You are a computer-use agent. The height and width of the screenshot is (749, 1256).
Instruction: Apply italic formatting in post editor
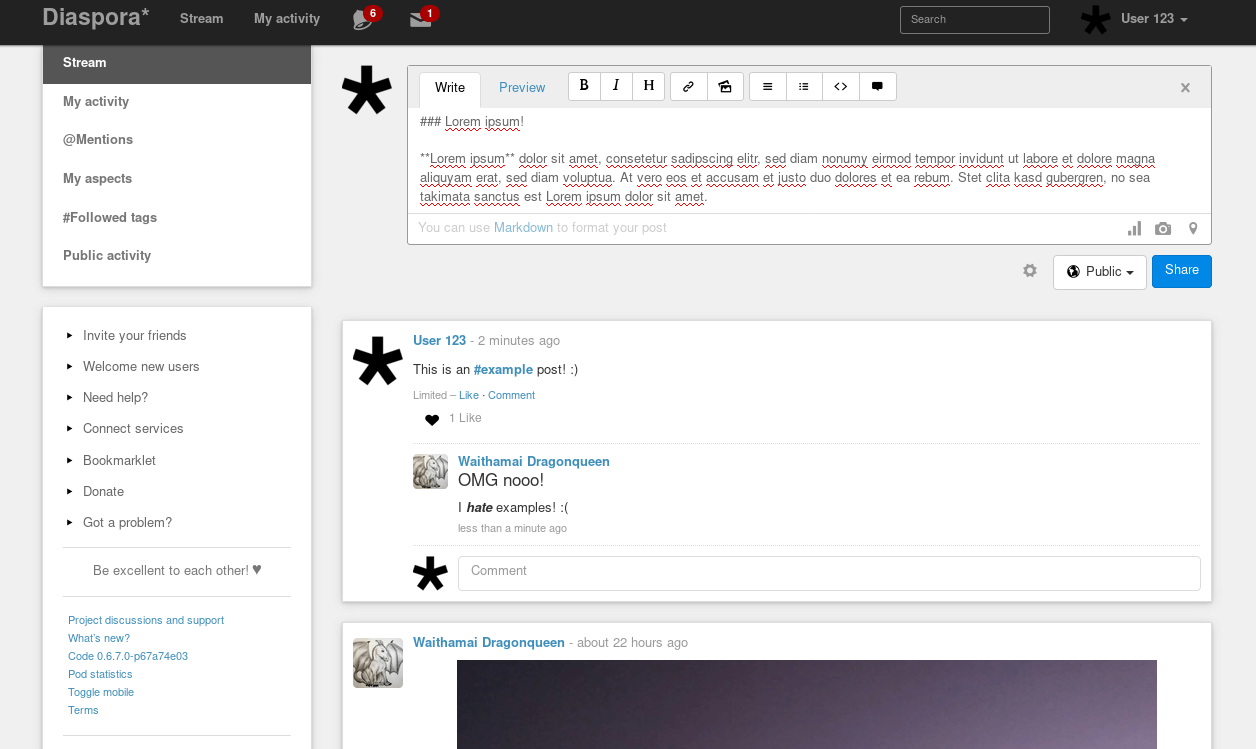(x=616, y=86)
